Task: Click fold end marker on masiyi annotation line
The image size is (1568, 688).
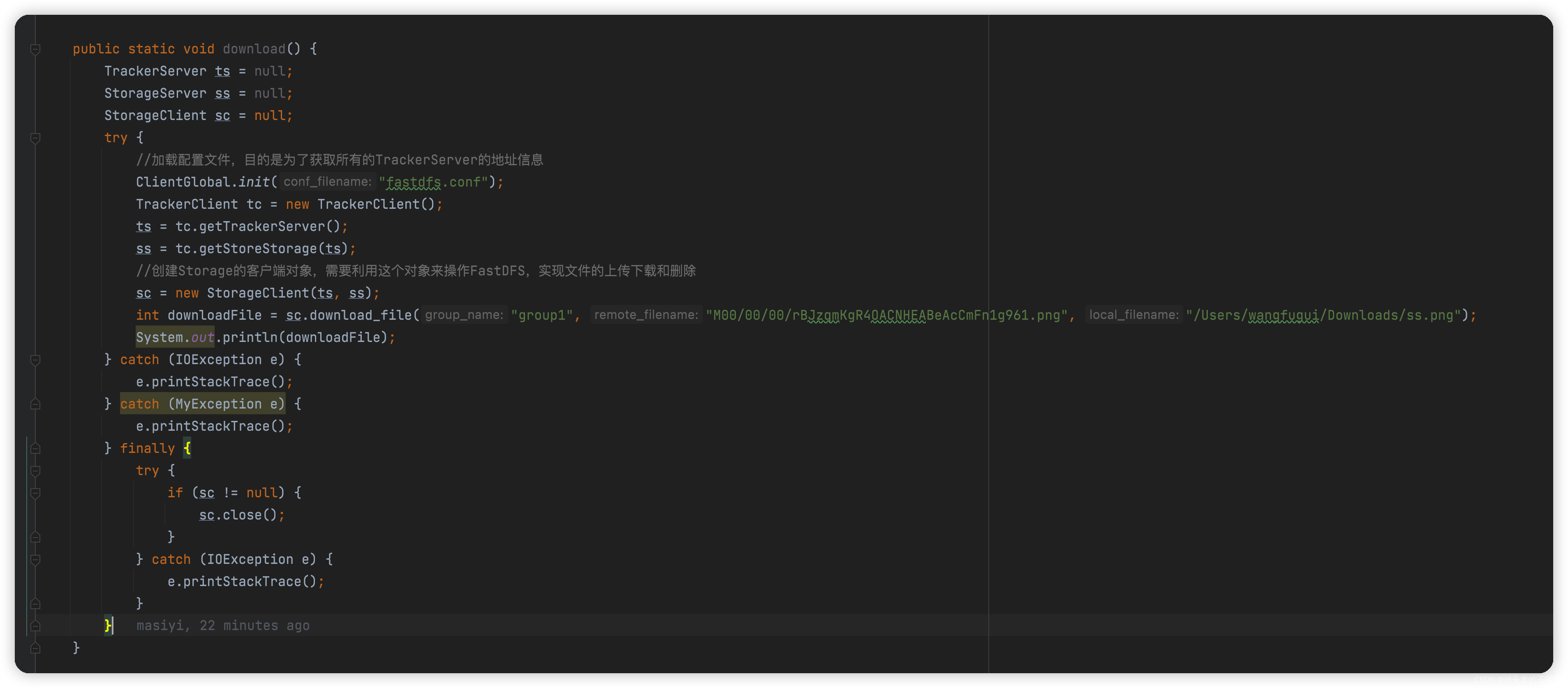Action: 35,626
